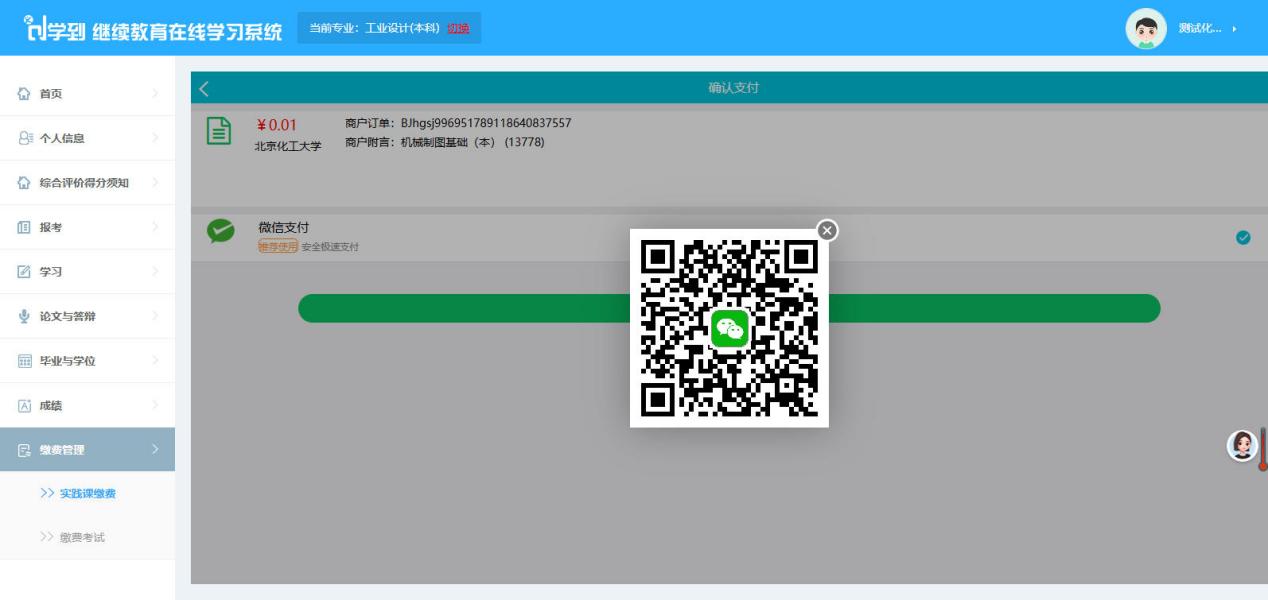Open the user account dropdown arrow
1268x600 pixels.
pos(1234,28)
